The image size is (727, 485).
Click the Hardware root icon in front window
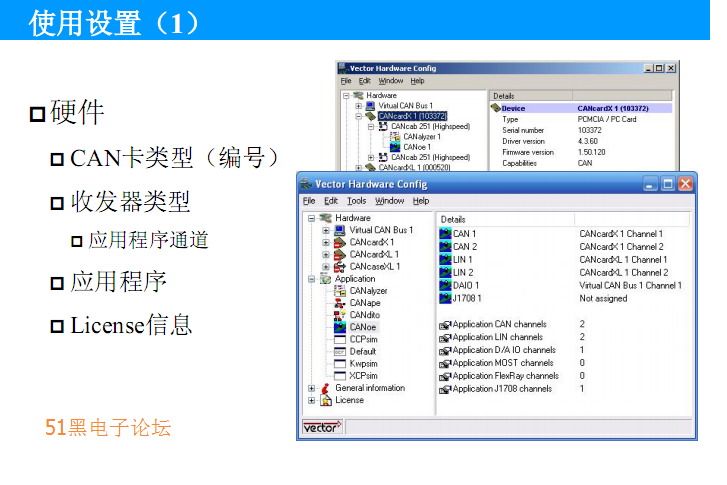pos(326,218)
